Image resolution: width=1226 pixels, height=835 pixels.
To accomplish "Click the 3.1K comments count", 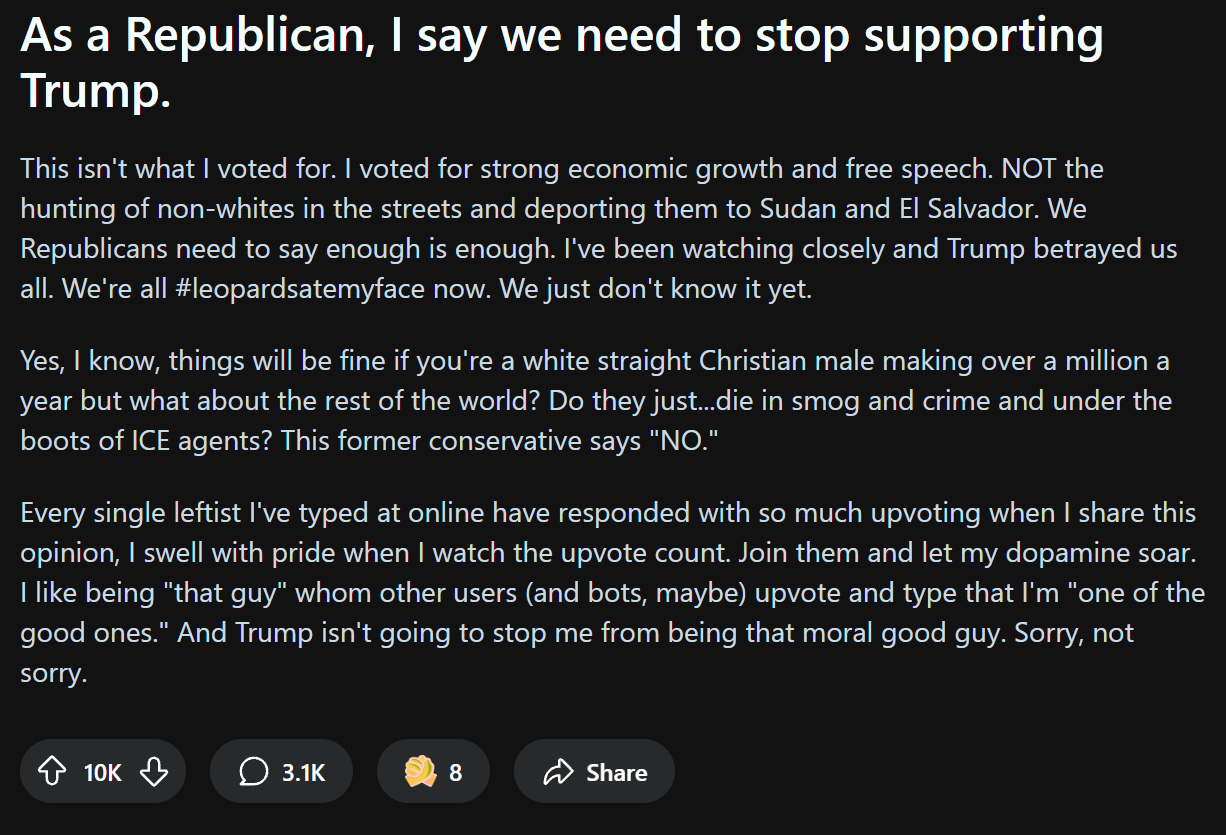I will [x=304, y=772].
